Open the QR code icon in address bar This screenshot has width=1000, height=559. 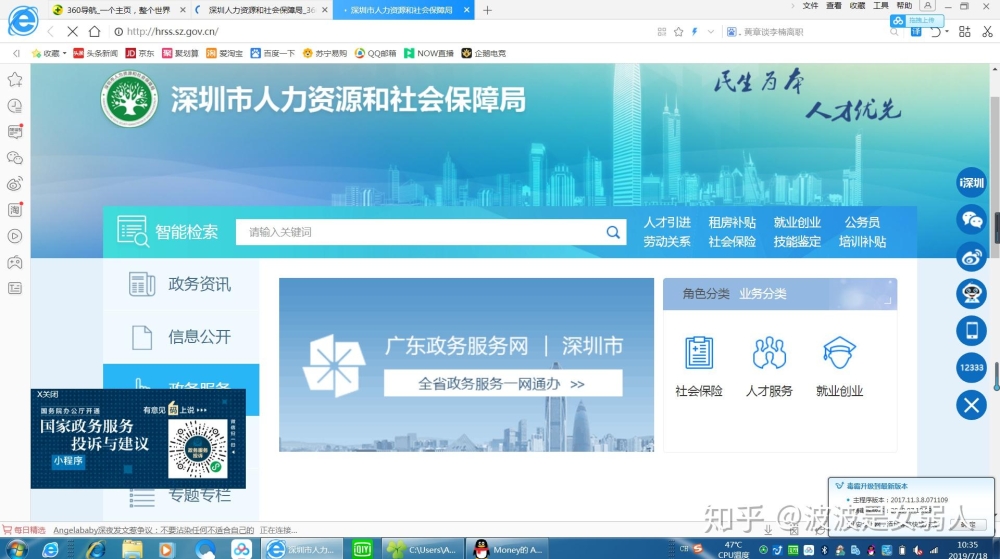click(662, 31)
